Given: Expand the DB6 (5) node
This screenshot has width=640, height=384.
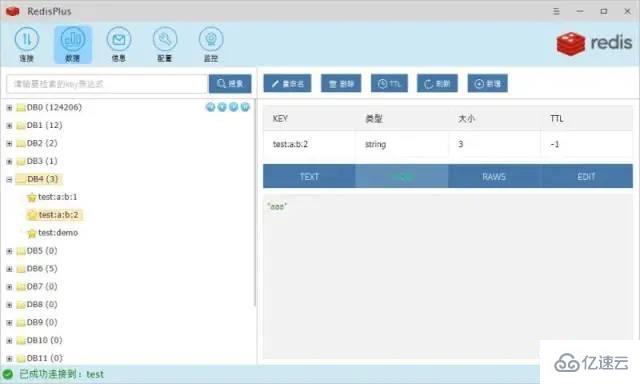Looking at the screenshot, I should (9, 269).
